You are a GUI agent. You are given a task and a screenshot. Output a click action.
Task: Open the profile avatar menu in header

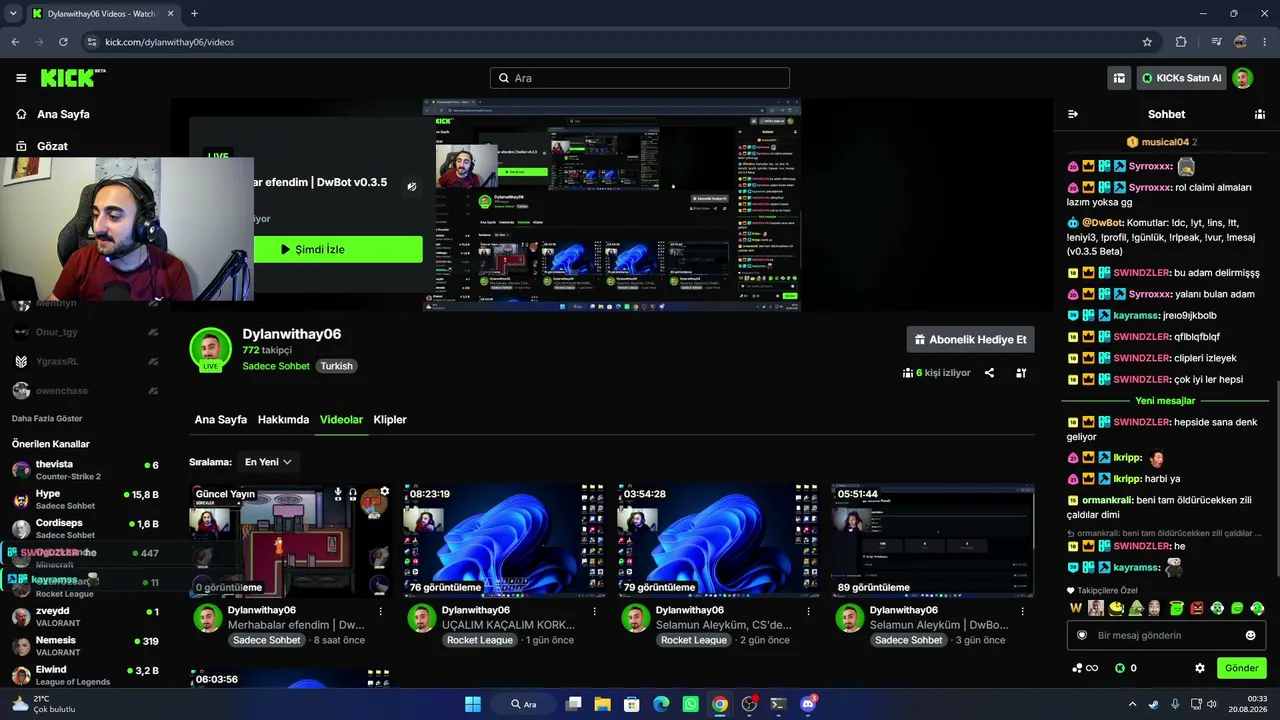[1242, 78]
